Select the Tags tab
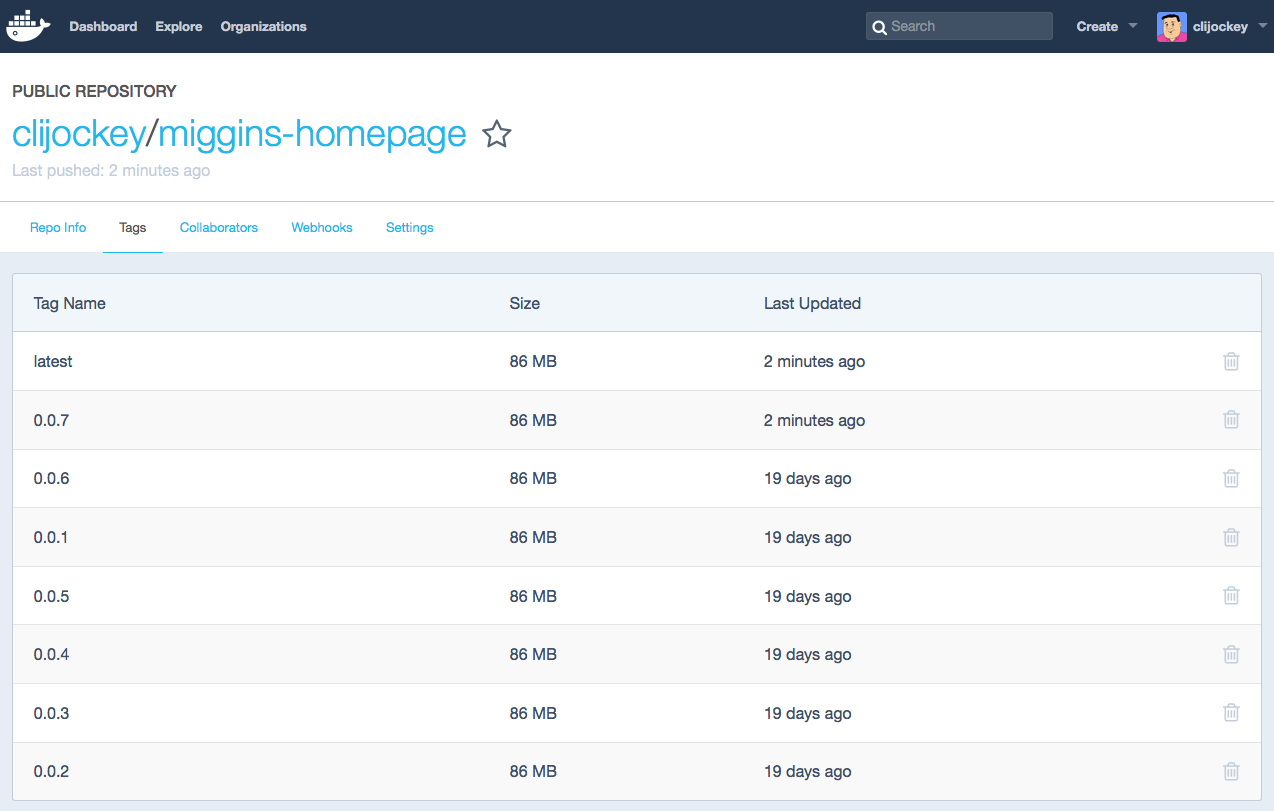The image size is (1274, 811). click(x=133, y=228)
